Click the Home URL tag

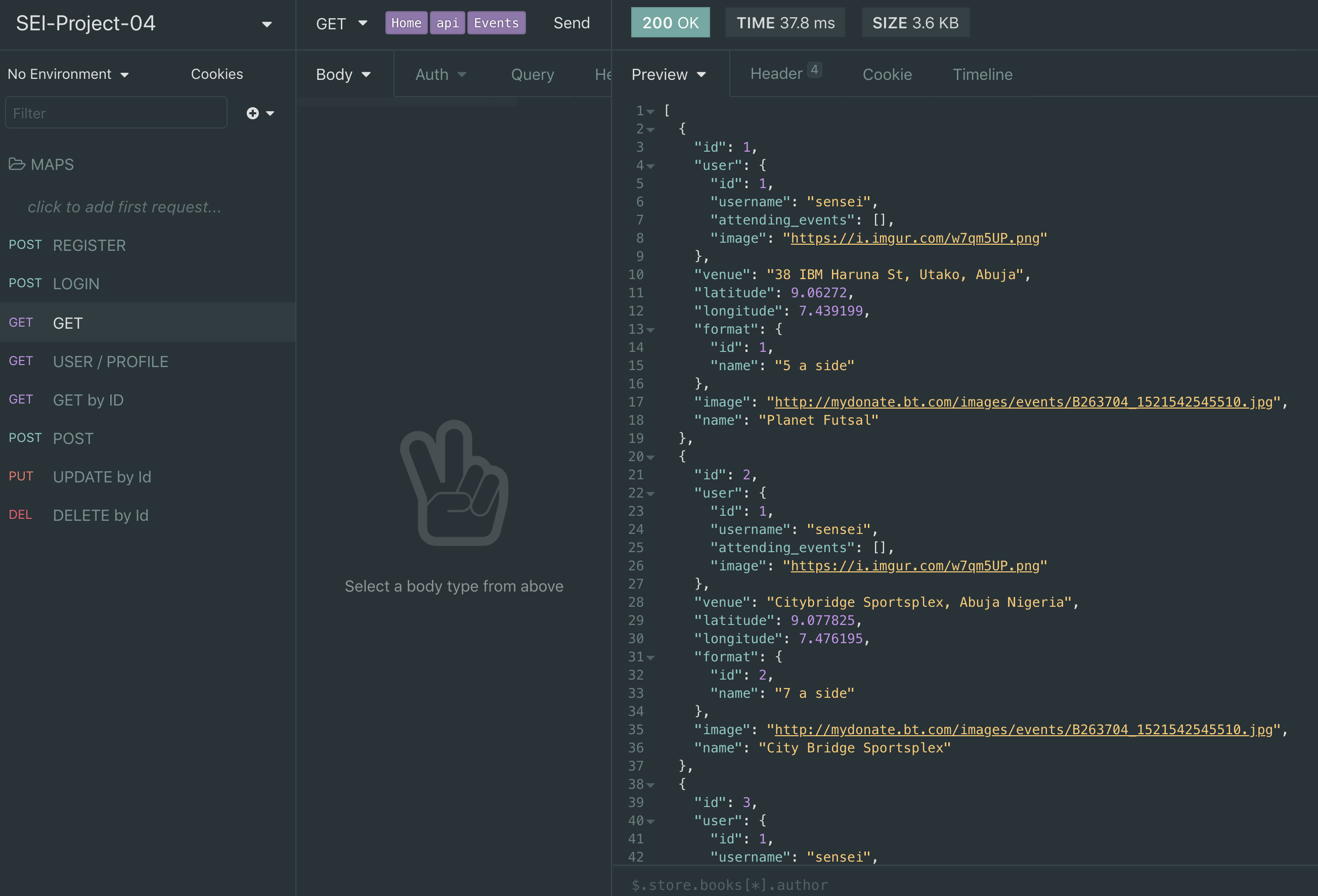tap(406, 23)
